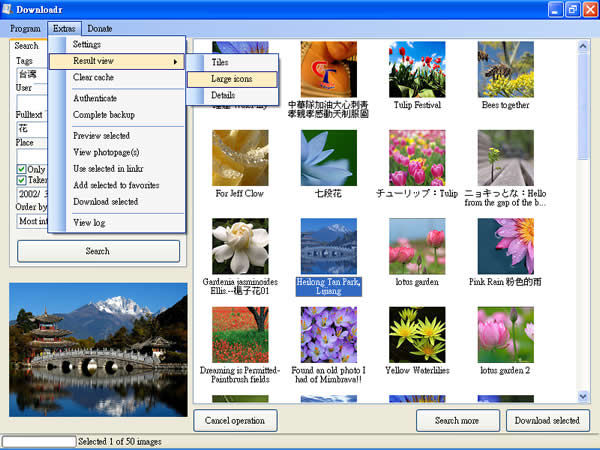
Task: Open the Program menu
Action: [x=27, y=29]
